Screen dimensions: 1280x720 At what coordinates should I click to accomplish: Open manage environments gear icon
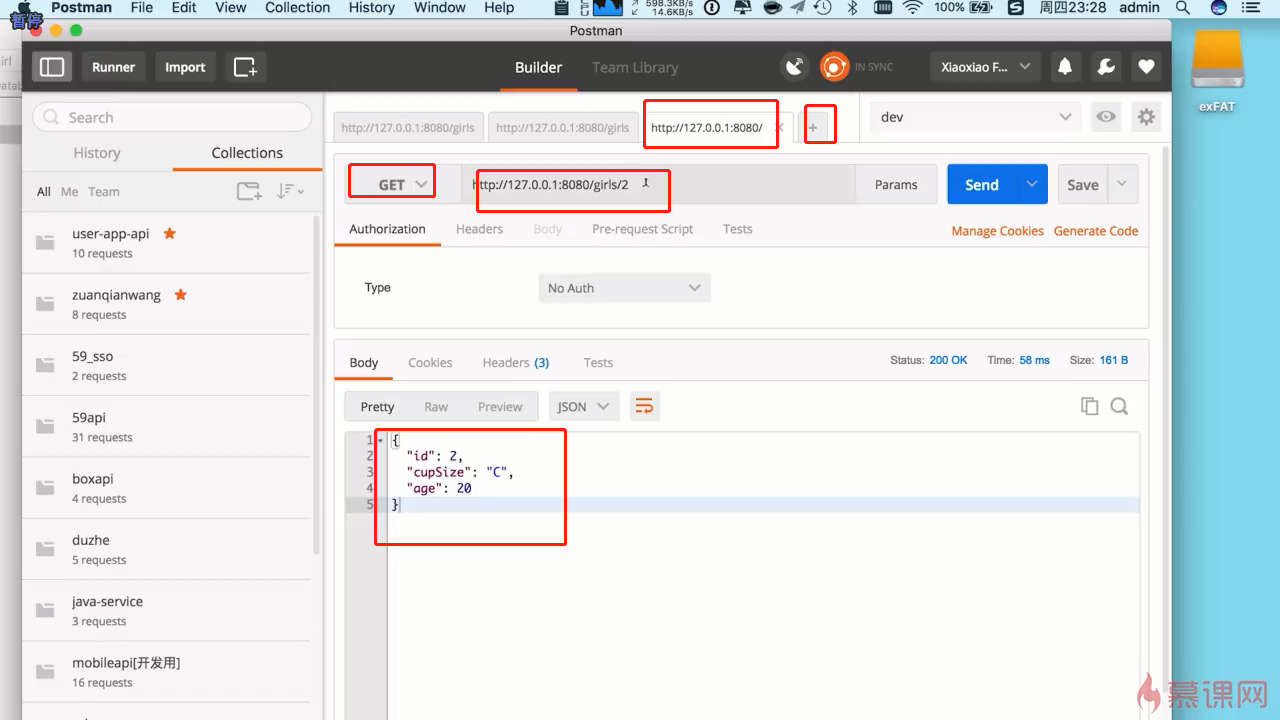pyautogui.click(x=1146, y=117)
